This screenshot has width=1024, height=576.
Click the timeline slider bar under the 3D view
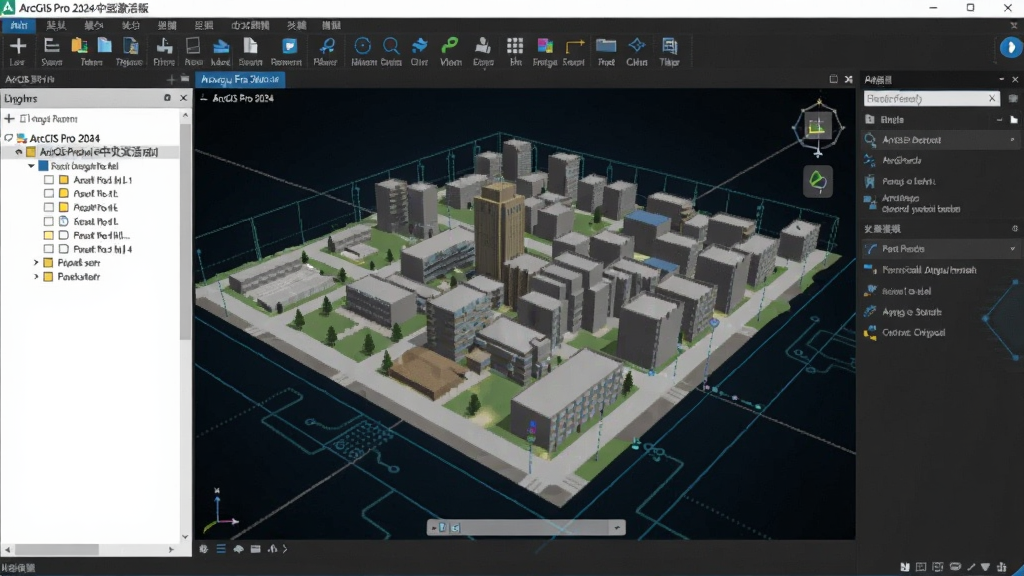526,528
